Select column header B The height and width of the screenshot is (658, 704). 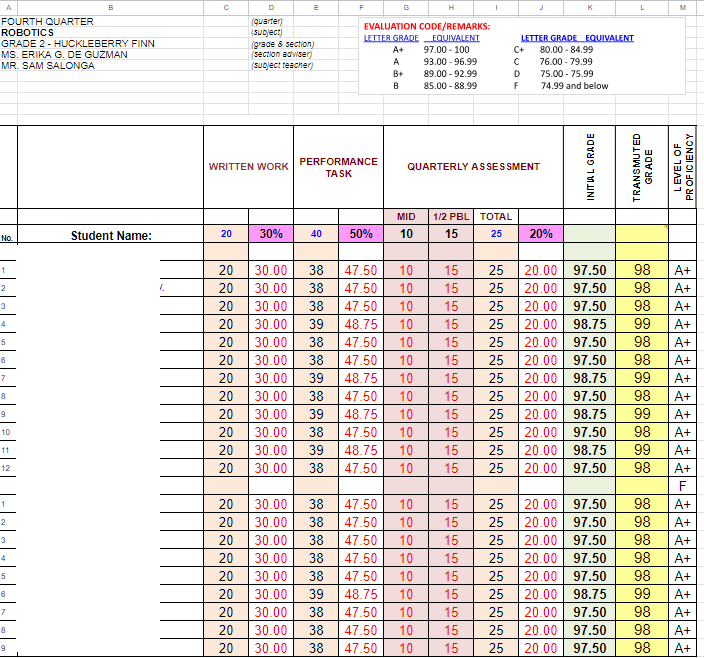110,8
